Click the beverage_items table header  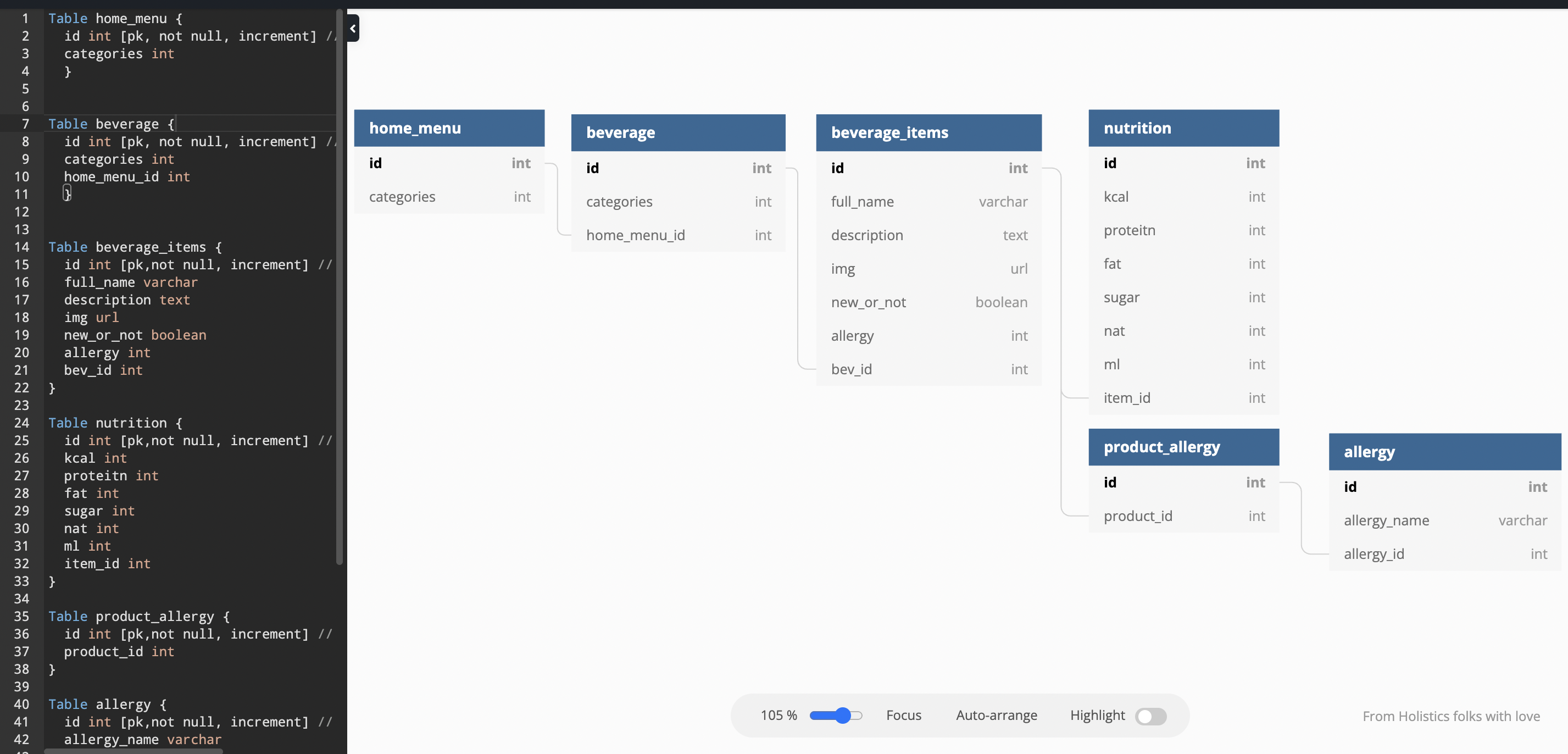coord(928,132)
